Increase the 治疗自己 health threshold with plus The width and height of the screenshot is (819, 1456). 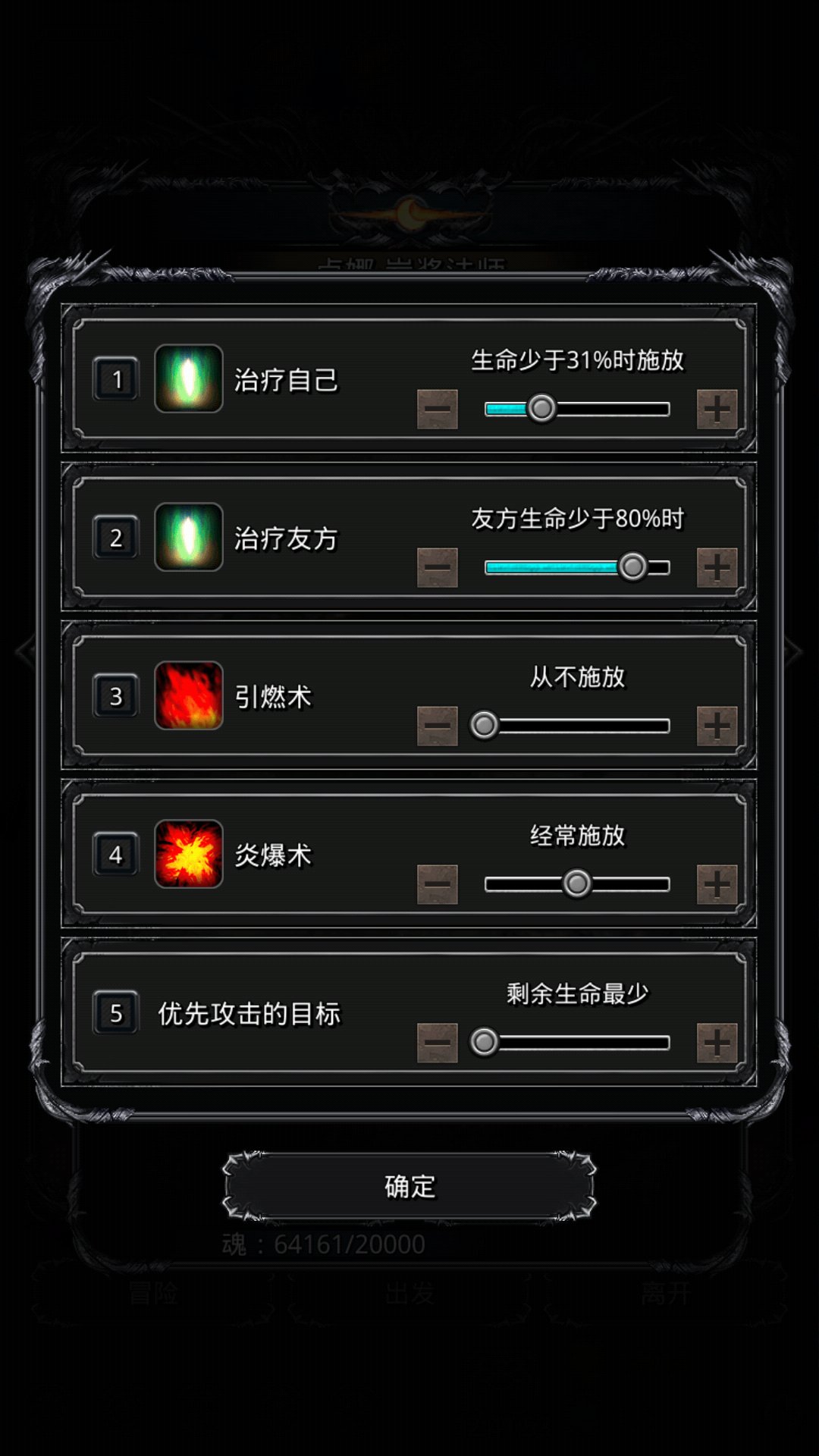(x=717, y=409)
